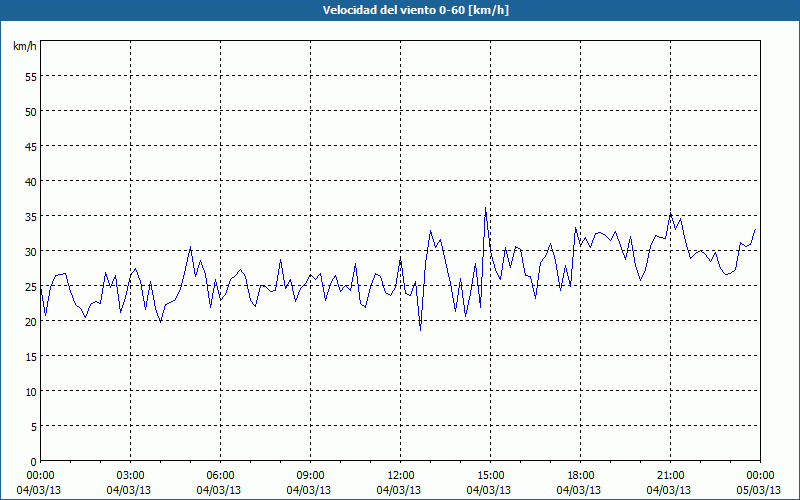
Task: Click the chart title 'Velocidad del viento 0-60 [km/h]'
Action: click(x=416, y=10)
